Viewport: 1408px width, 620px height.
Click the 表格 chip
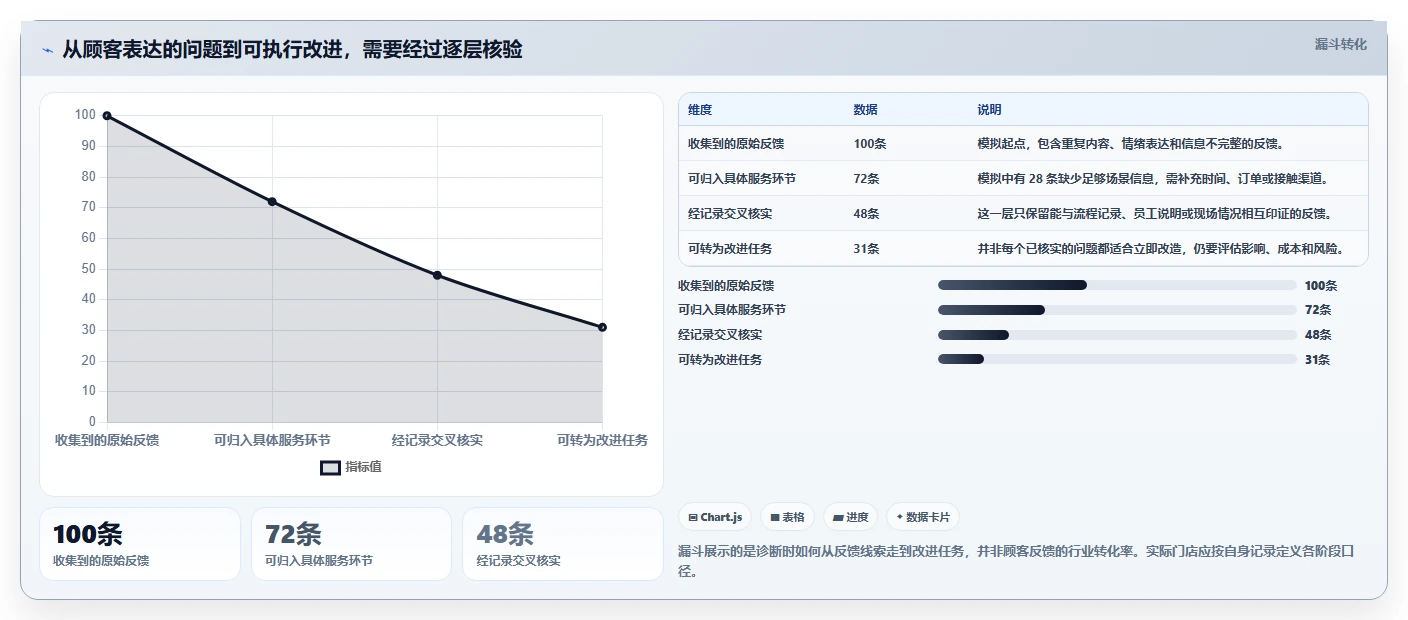pos(788,517)
